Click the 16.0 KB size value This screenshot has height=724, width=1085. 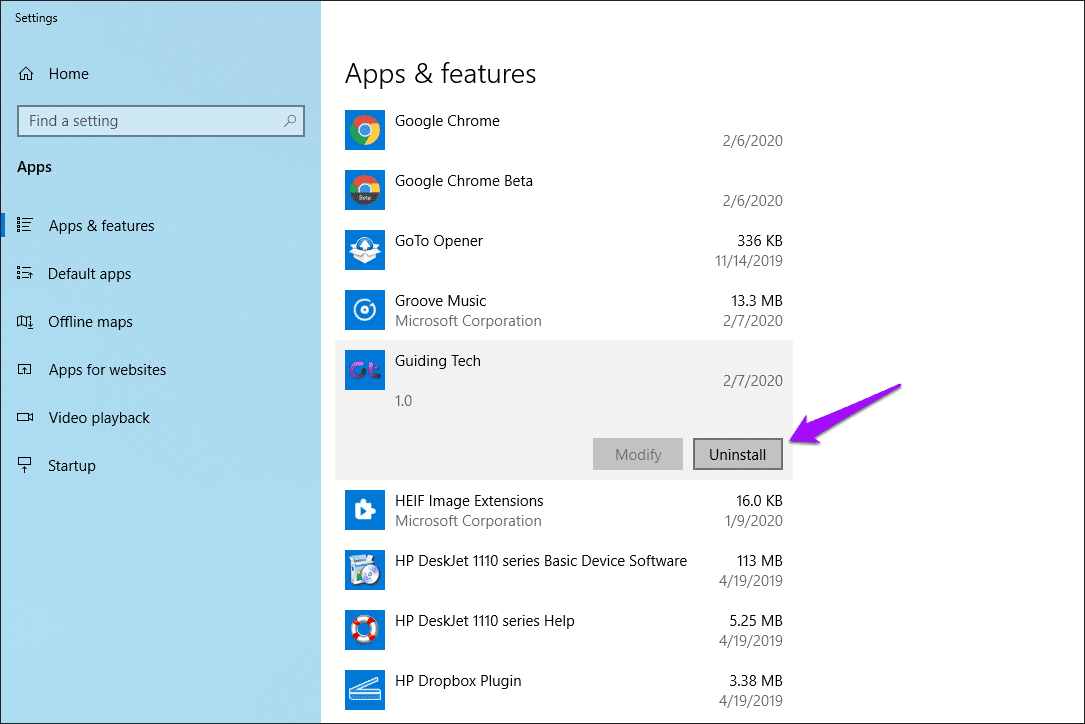[759, 500]
